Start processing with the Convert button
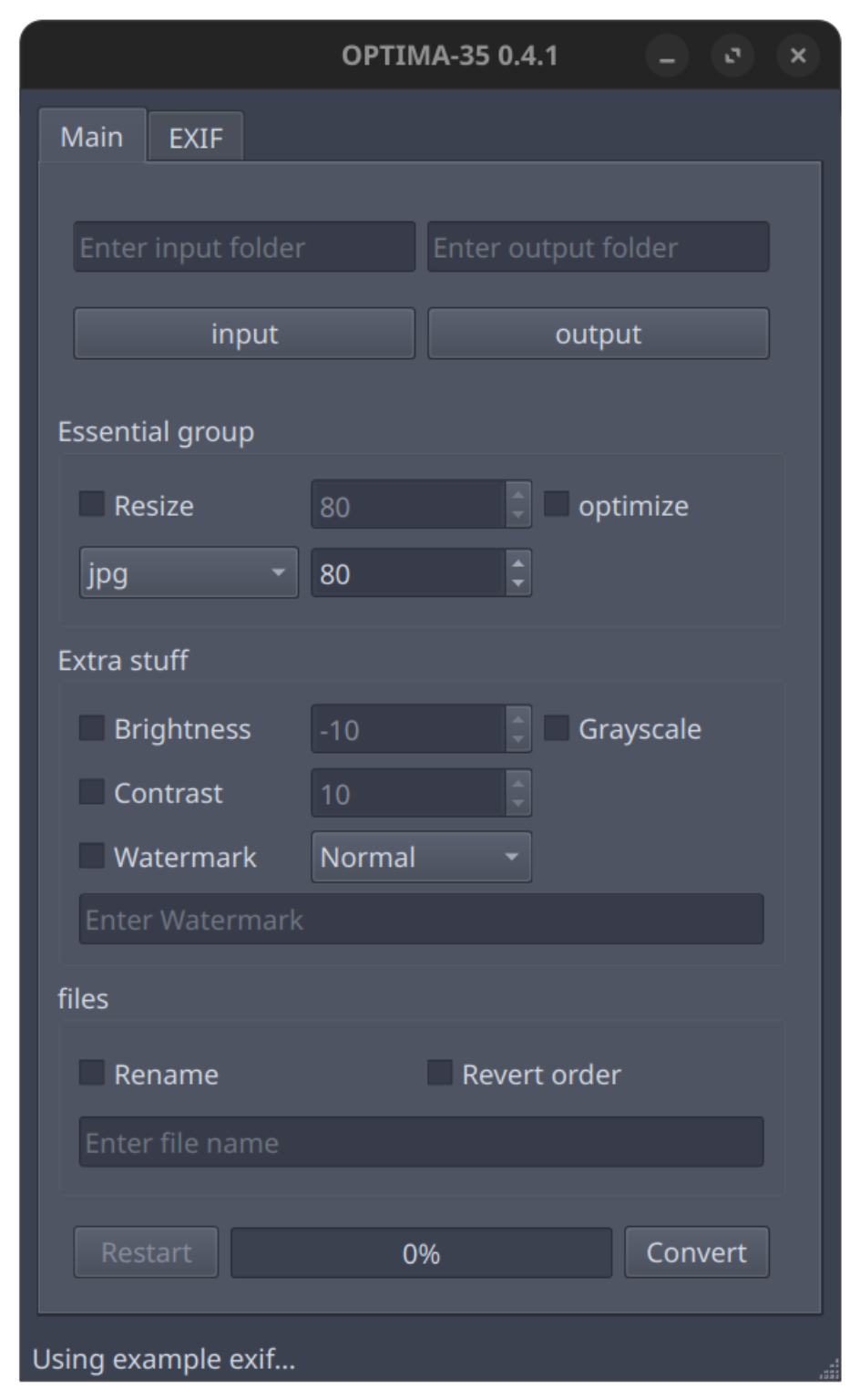This screenshot has width=860, height=1400. (x=697, y=1252)
